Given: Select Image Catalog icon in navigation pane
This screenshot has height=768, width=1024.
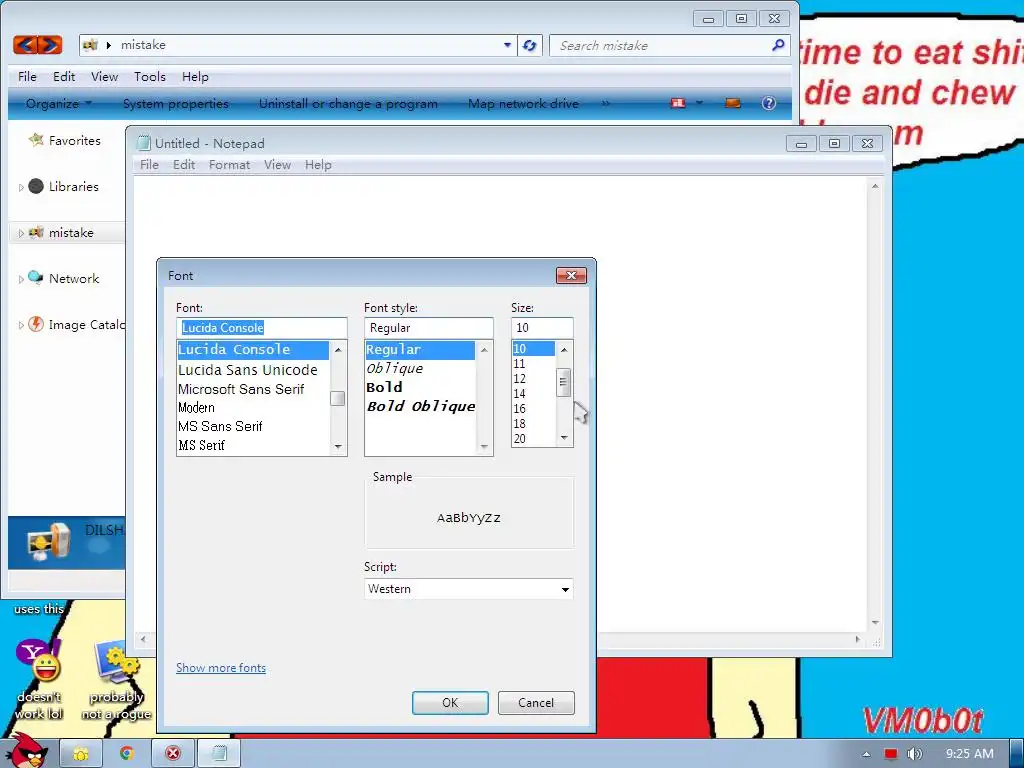Looking at the screenshot, I should 36,324.
